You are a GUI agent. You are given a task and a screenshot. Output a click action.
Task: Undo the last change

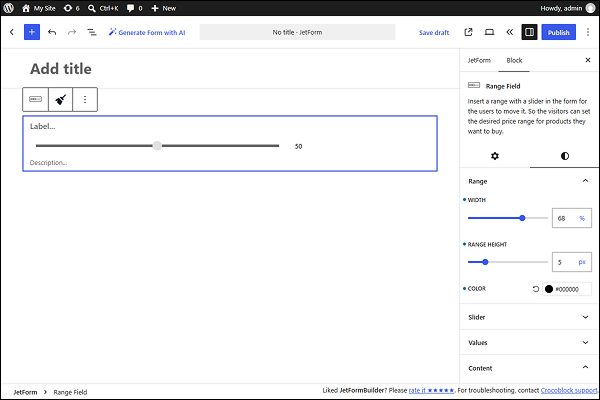click(x=52, y=32)
